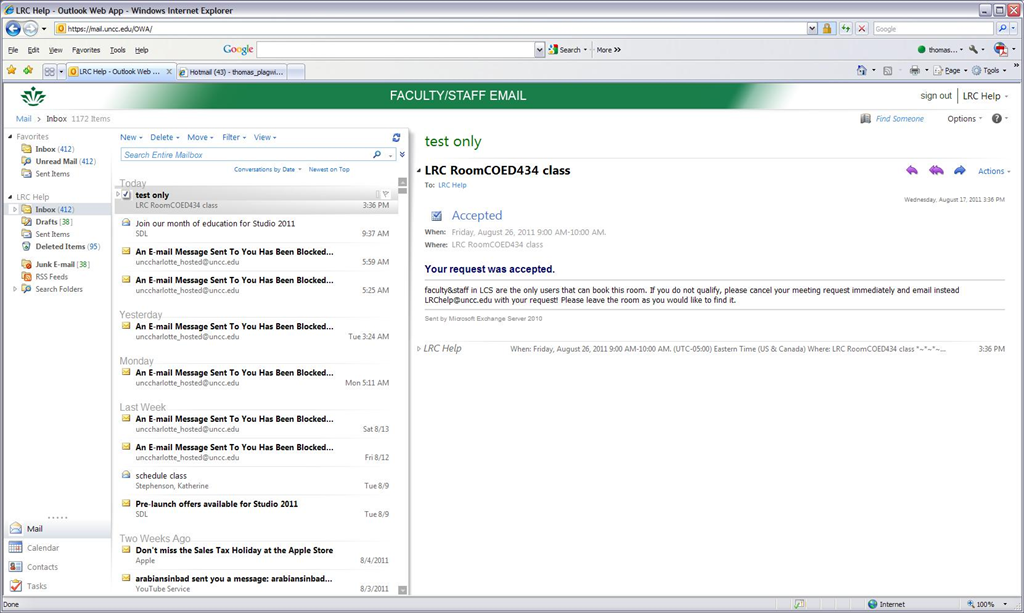Open the Favorites menu in browser menu bar
Screen dimensions: 1024x613
point(86,50)
